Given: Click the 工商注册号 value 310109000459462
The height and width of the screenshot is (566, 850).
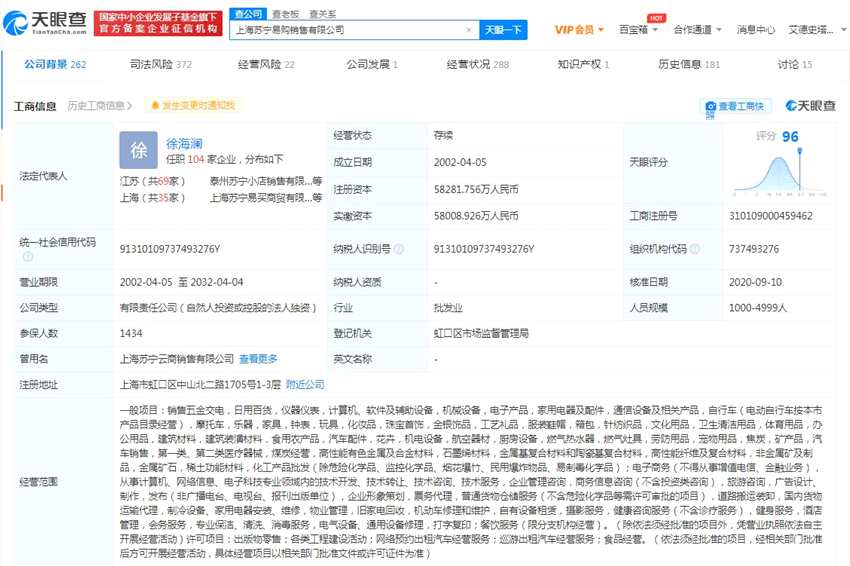Looking at the screenshot, I should pyautogui.click(x=770, y=216).
